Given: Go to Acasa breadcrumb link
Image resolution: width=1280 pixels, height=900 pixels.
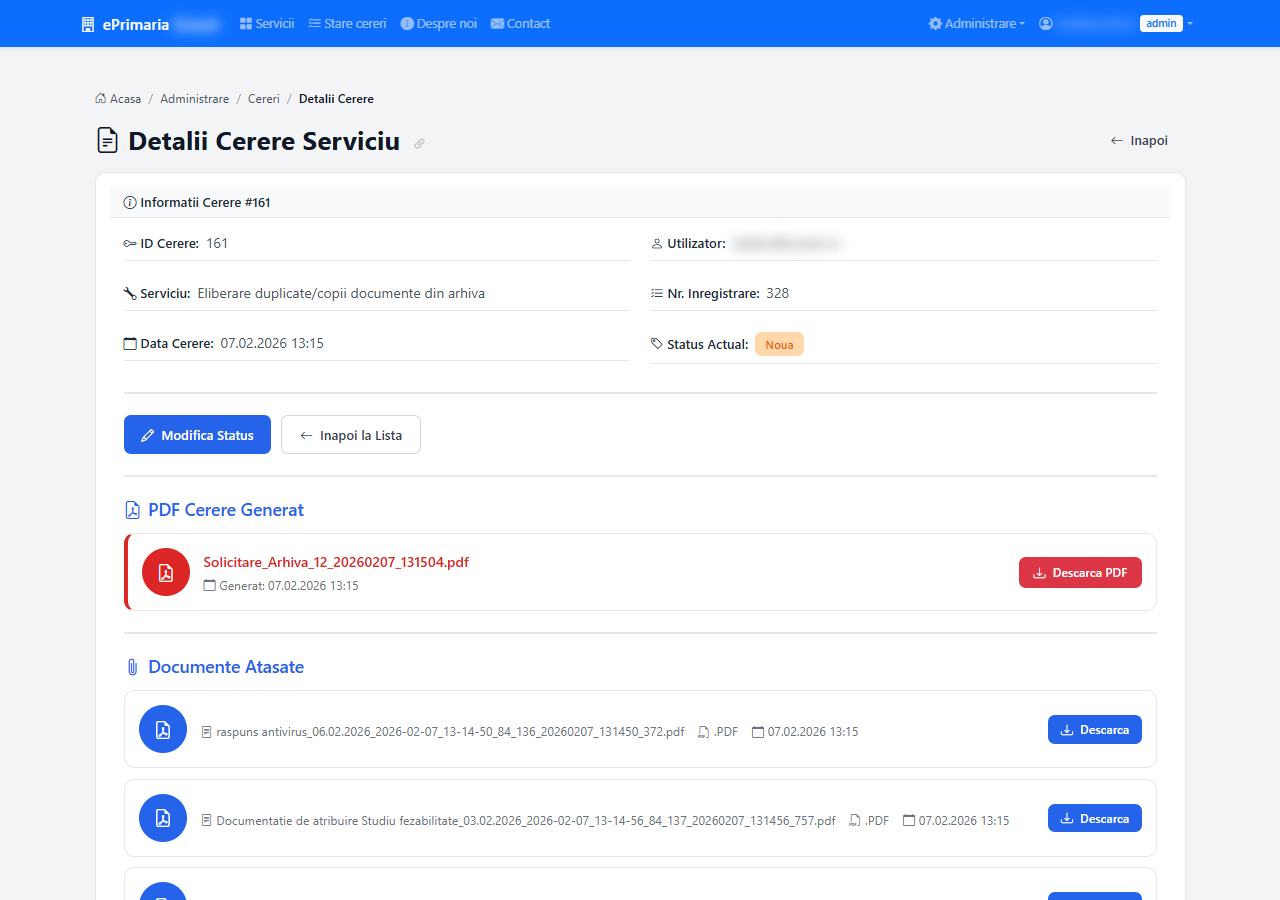Looking at the screenshot, I should point(118,99).
